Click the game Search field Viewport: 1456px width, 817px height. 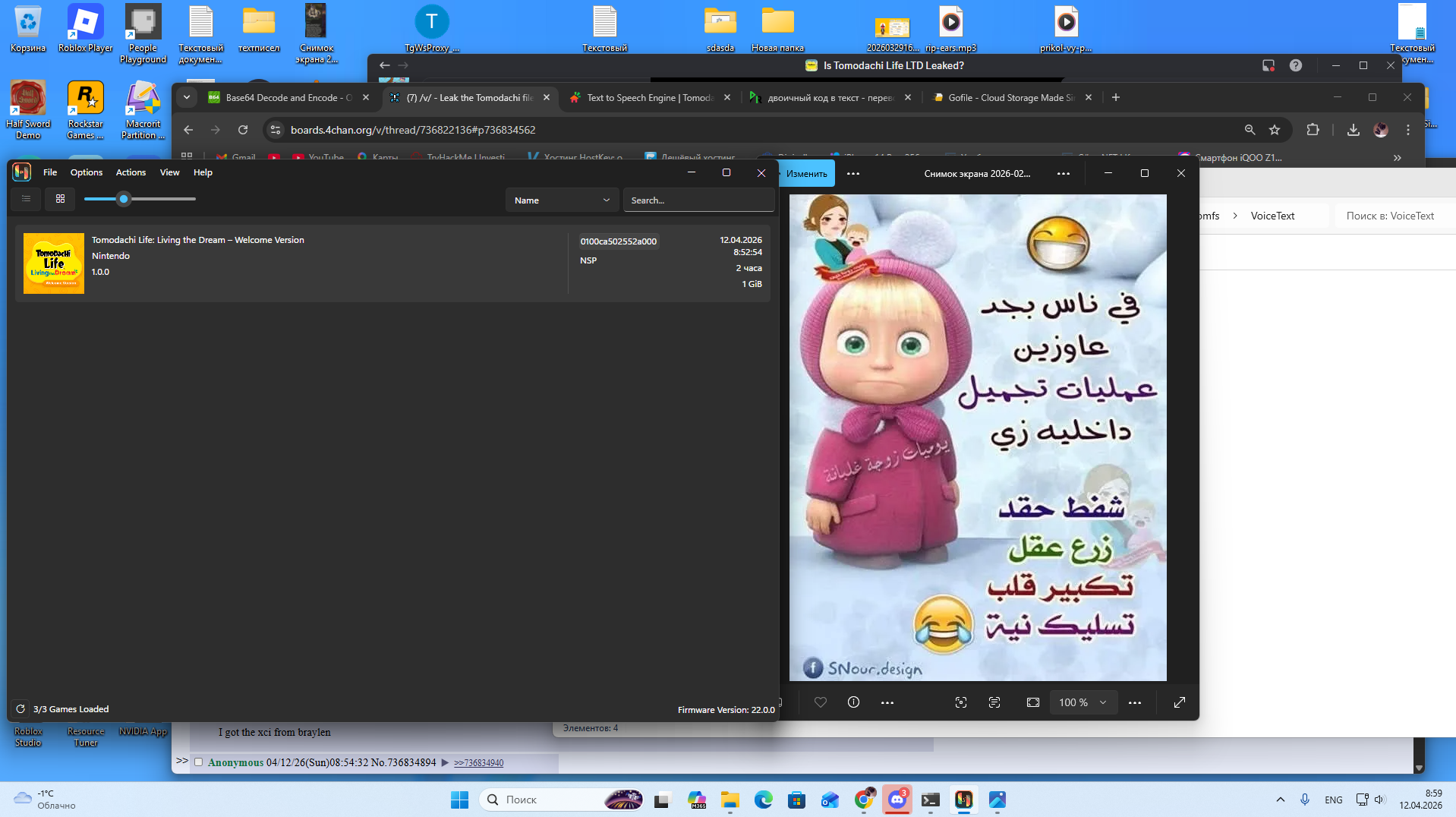click(698, 200)
